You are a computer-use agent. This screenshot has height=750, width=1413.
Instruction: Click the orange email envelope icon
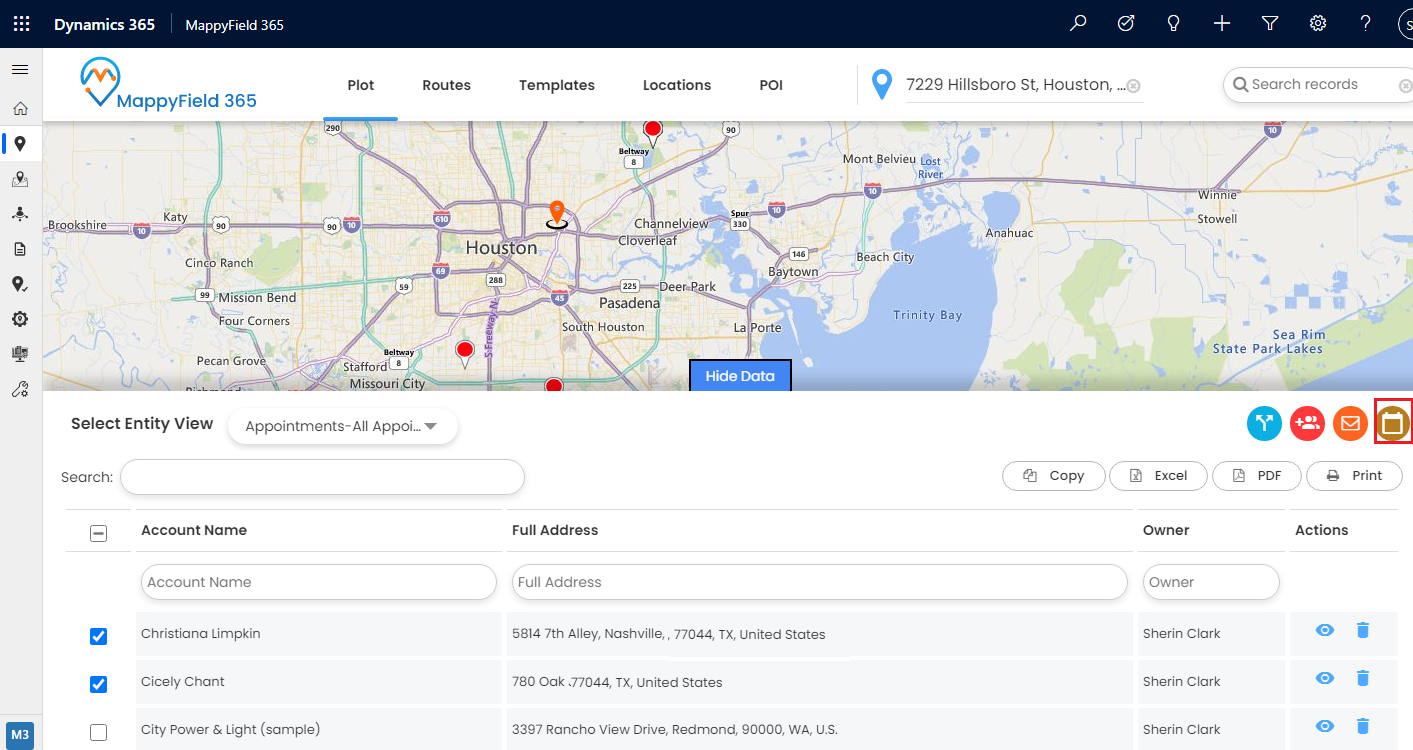click(1350, 423)
